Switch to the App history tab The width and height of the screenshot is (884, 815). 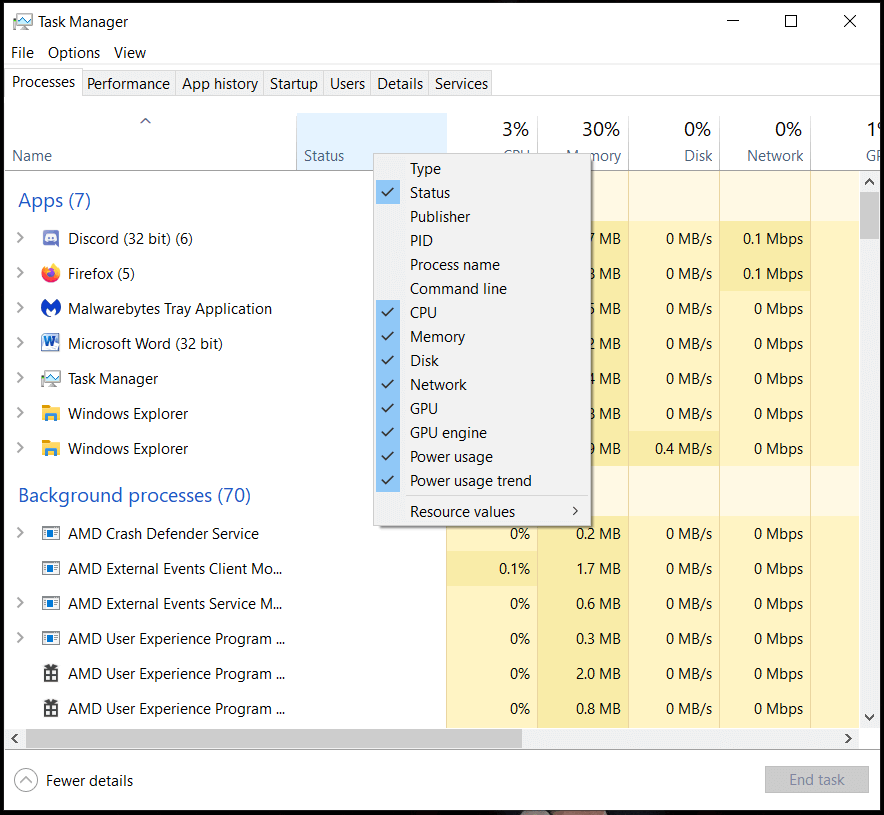click(x=220, y=83)
